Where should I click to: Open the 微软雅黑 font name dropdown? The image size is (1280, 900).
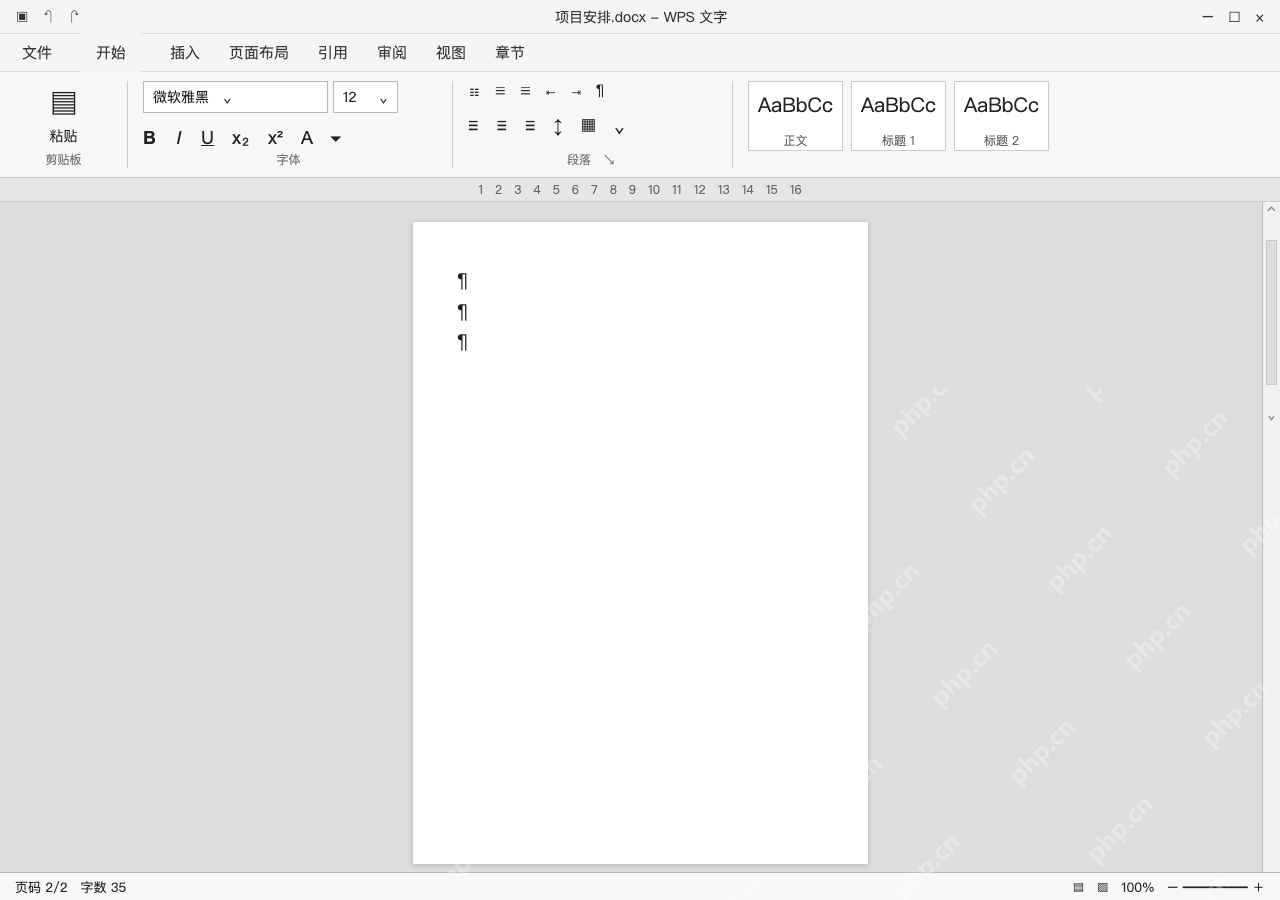(235, 97)
